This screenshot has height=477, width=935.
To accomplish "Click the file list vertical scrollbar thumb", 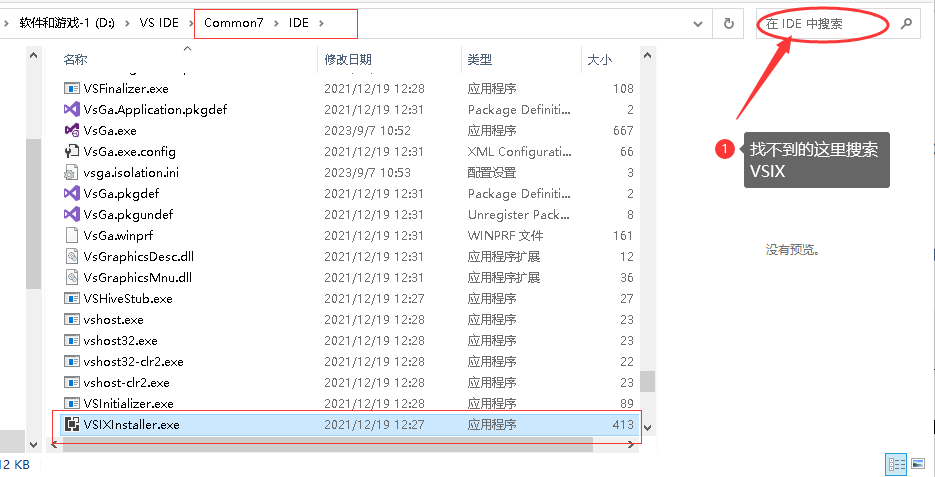I will tap(648, 381).
